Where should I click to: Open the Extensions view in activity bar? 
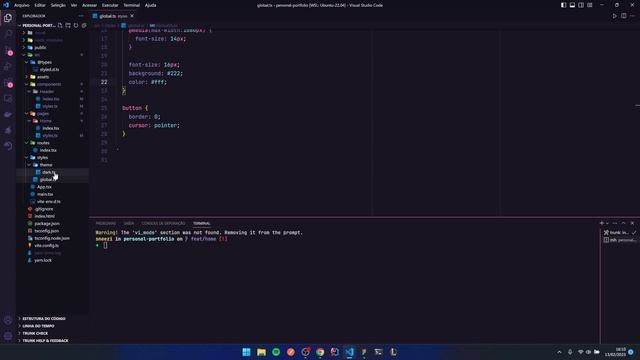coord(8,83)
